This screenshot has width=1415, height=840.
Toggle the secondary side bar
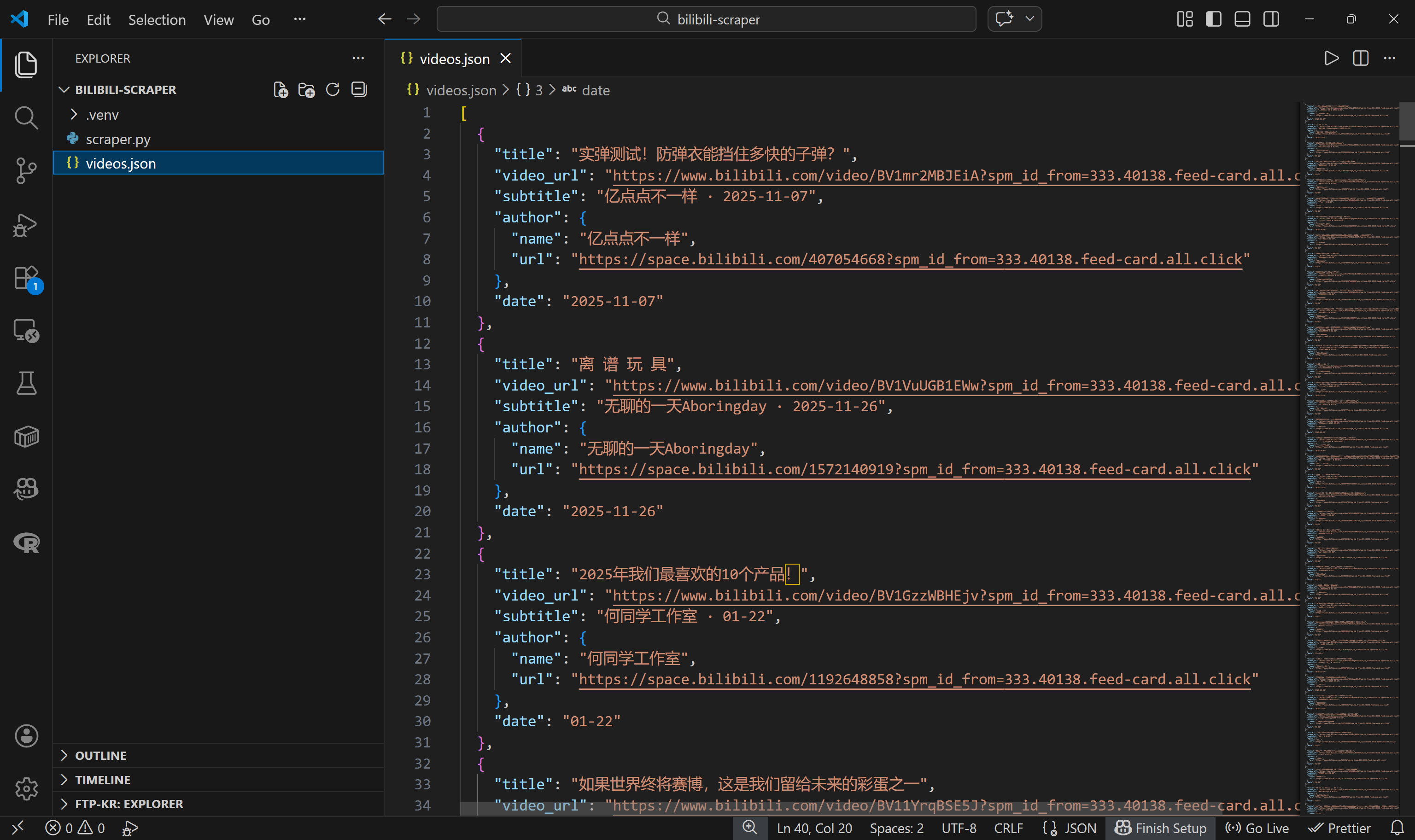(1270, 19)
